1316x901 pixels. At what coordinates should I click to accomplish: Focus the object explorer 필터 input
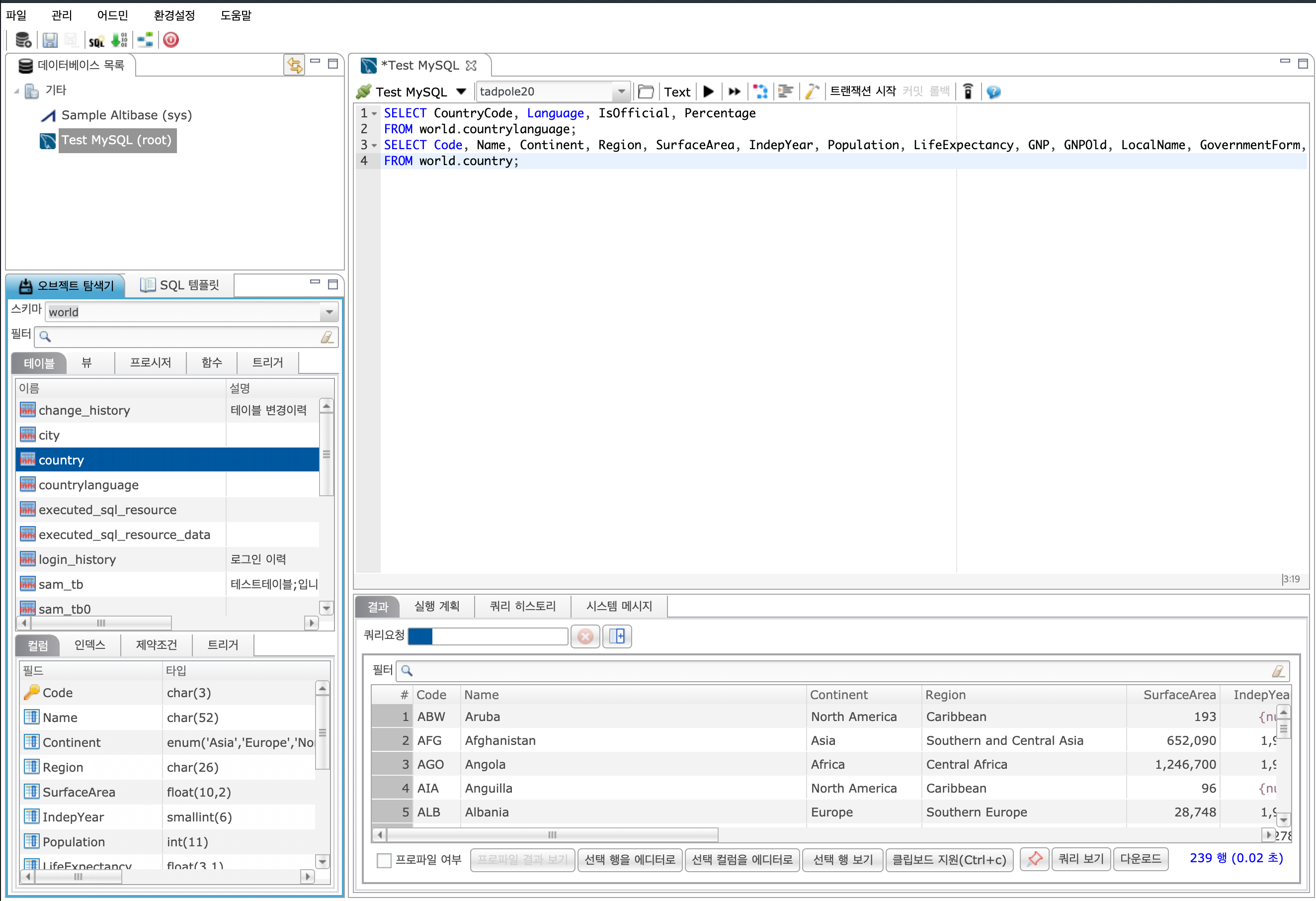pos(186,337)
